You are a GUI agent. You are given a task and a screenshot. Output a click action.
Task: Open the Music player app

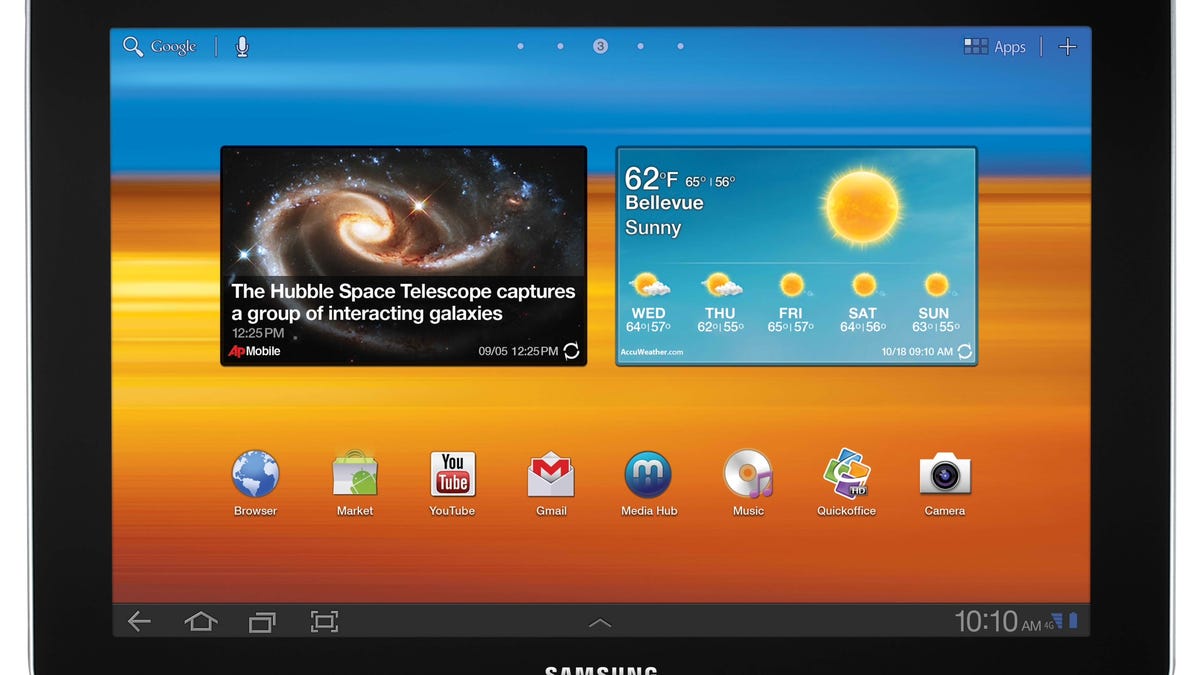pos(747,476)
